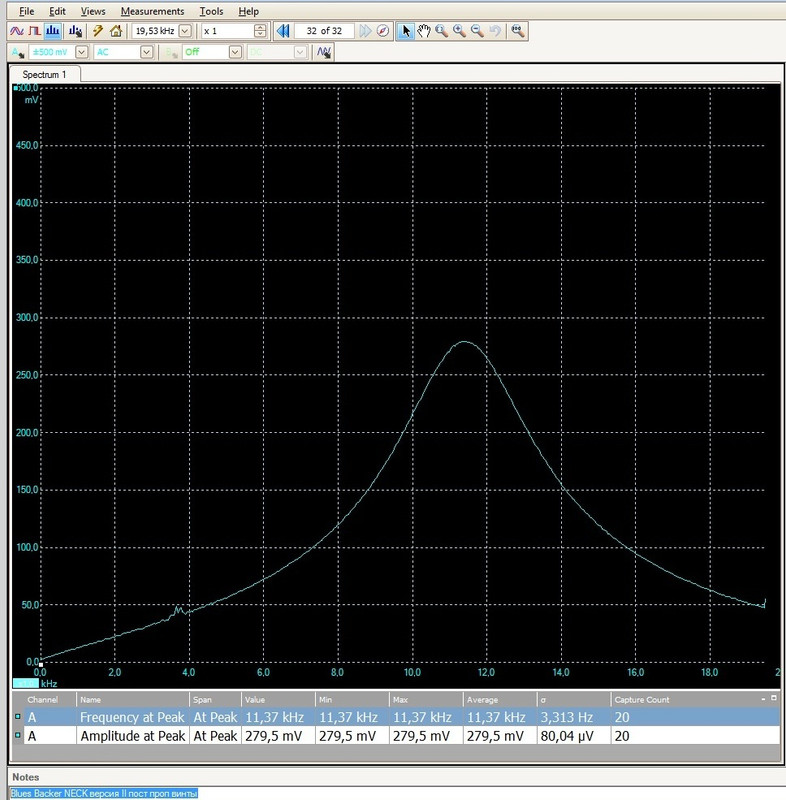The image size is (786, 800).
Task: Click the kHz axis unit label
Action: [49, 684]
